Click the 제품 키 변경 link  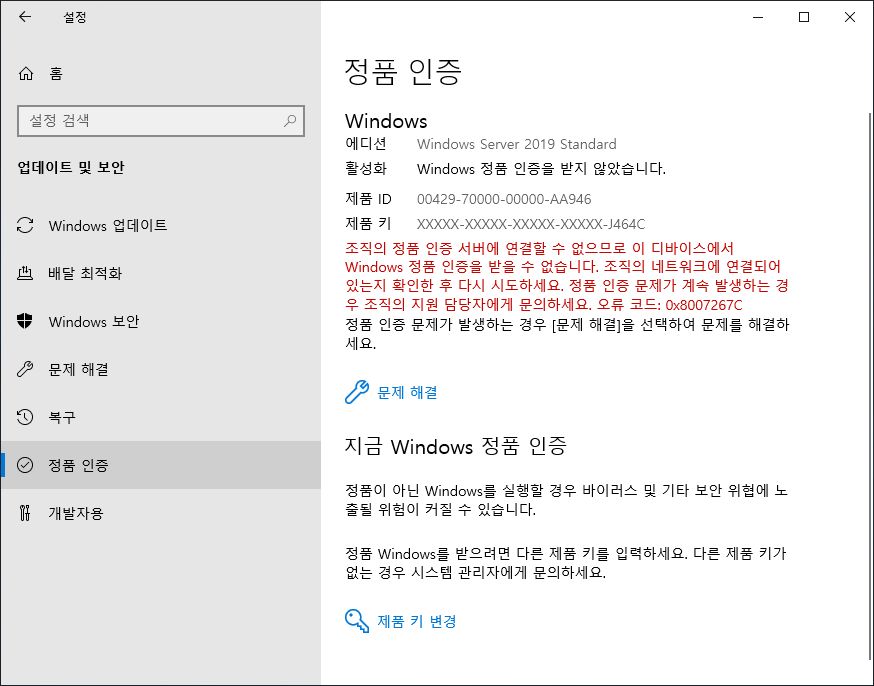(417, 621)
